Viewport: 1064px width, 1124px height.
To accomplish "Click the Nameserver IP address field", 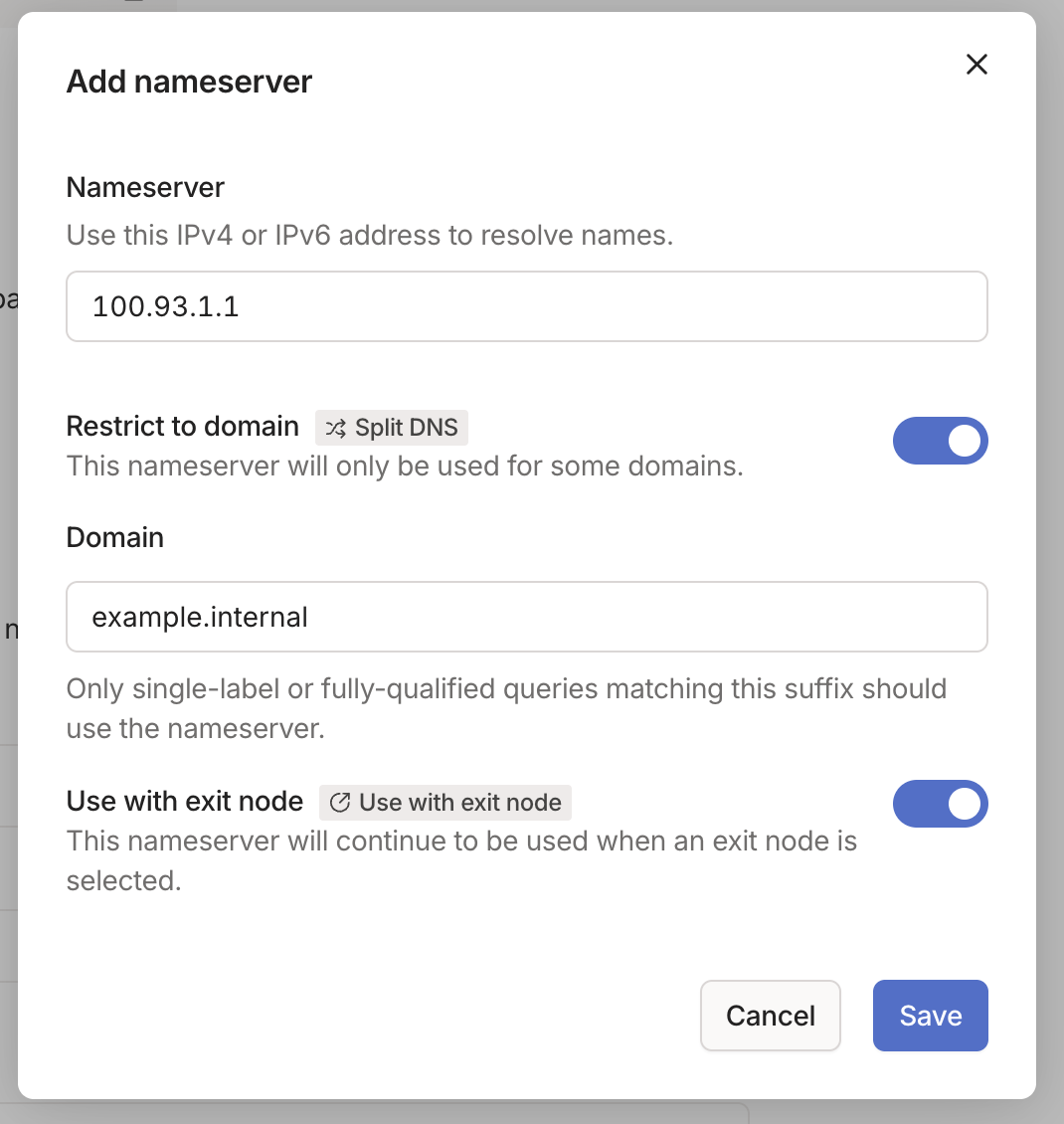I will (526, 306).
